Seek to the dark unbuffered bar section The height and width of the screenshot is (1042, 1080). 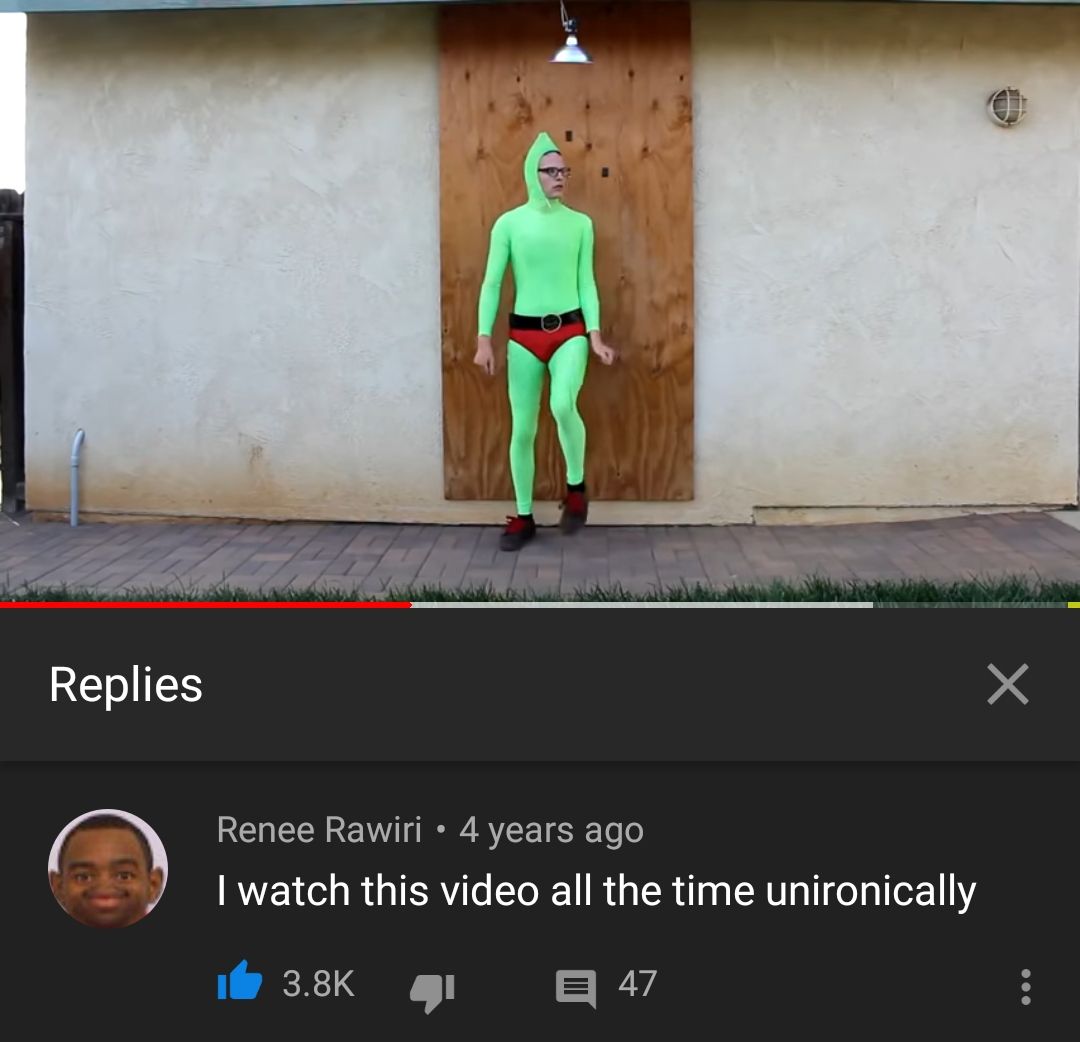coord(970,605)
